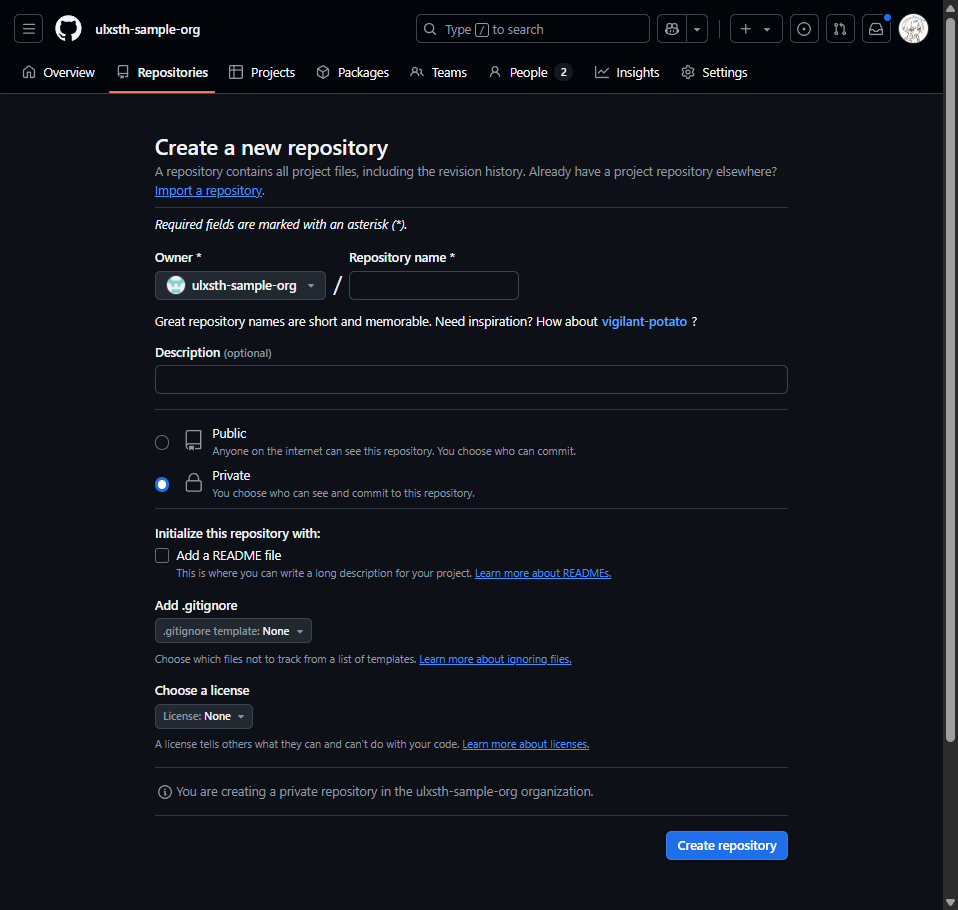Screen dimensions: 958x910
Task: Open the organization Settings tab
Action: click(714, 72)
